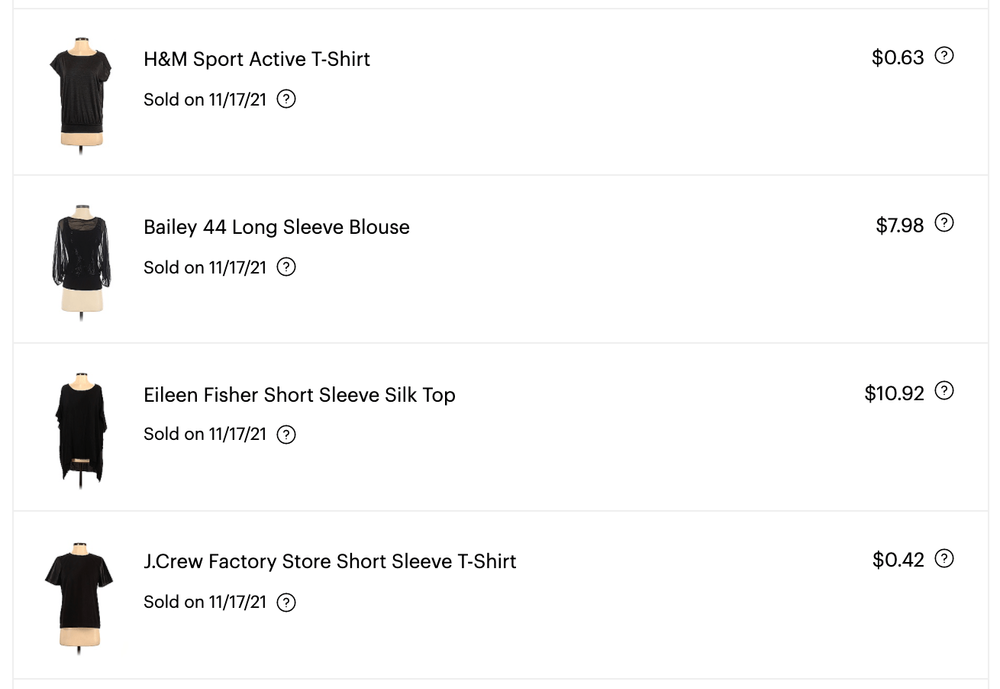Open sold-date help for Bailey 44 Blouse
The image size is (1000, 689).
pyautogui.click(x=286, y=267)
